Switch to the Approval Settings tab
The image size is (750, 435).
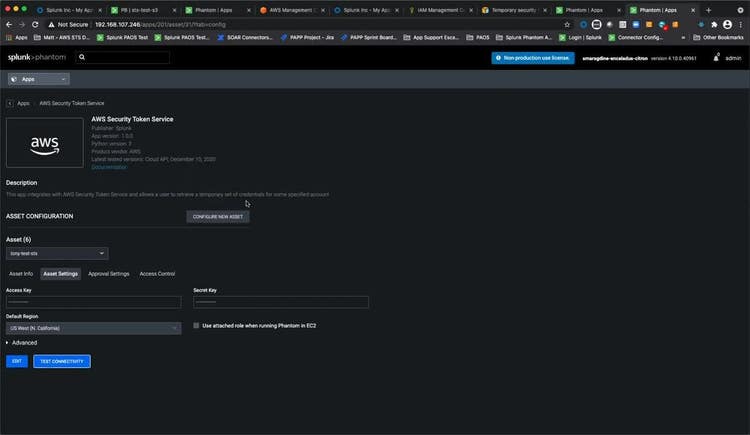click(108, 273)
